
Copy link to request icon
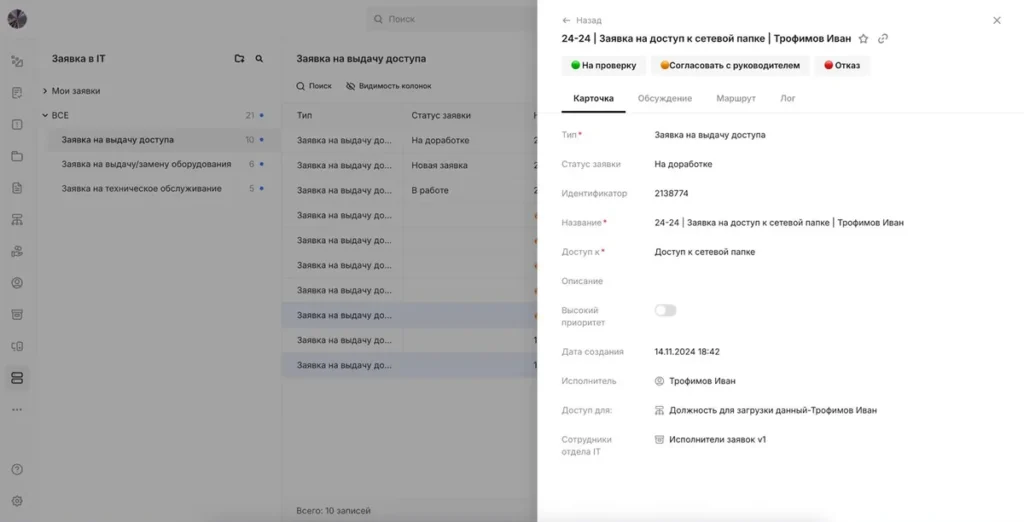pos(883,39)
